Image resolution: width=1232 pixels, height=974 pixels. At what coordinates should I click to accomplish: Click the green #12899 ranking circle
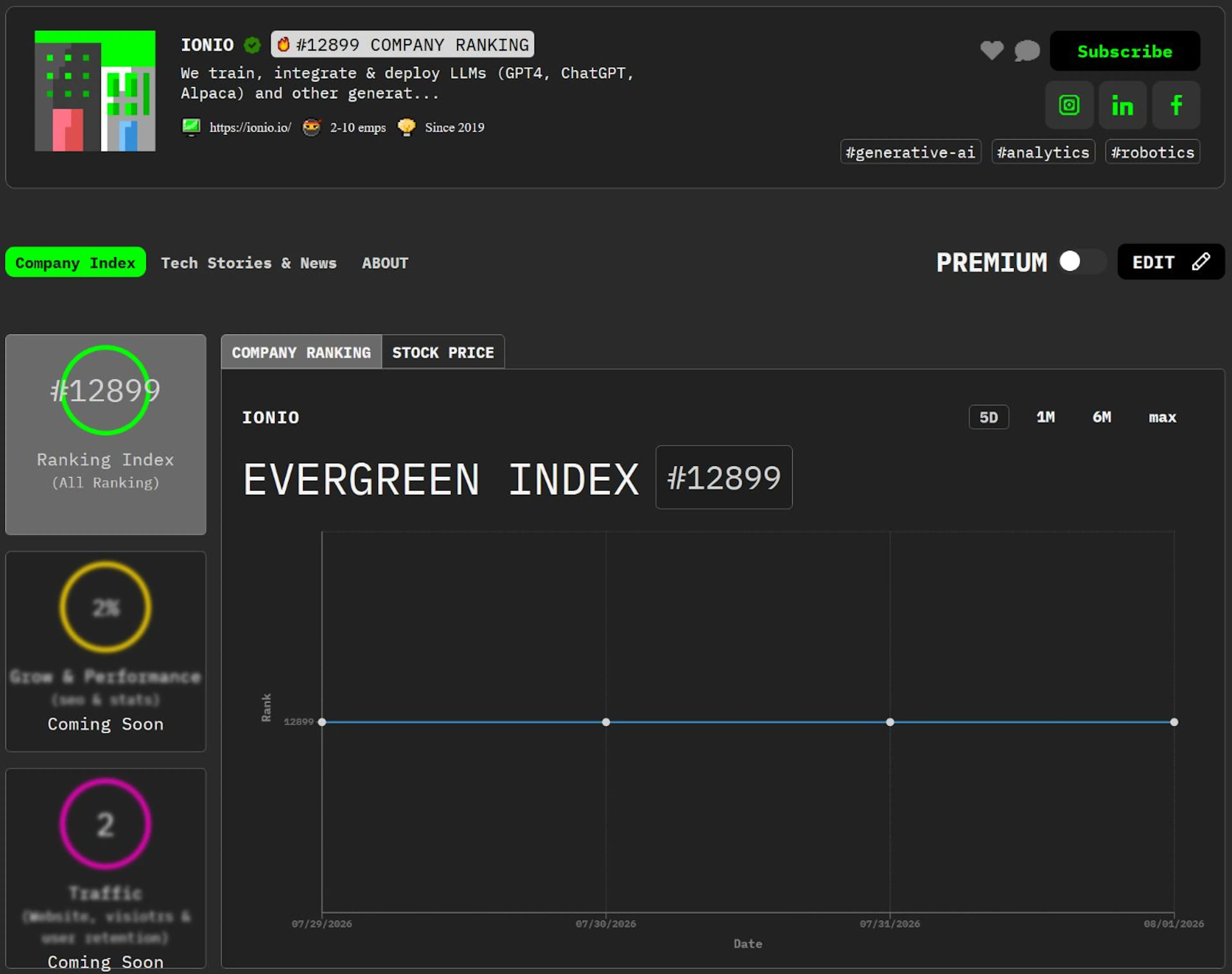click(x=106, y=390)
